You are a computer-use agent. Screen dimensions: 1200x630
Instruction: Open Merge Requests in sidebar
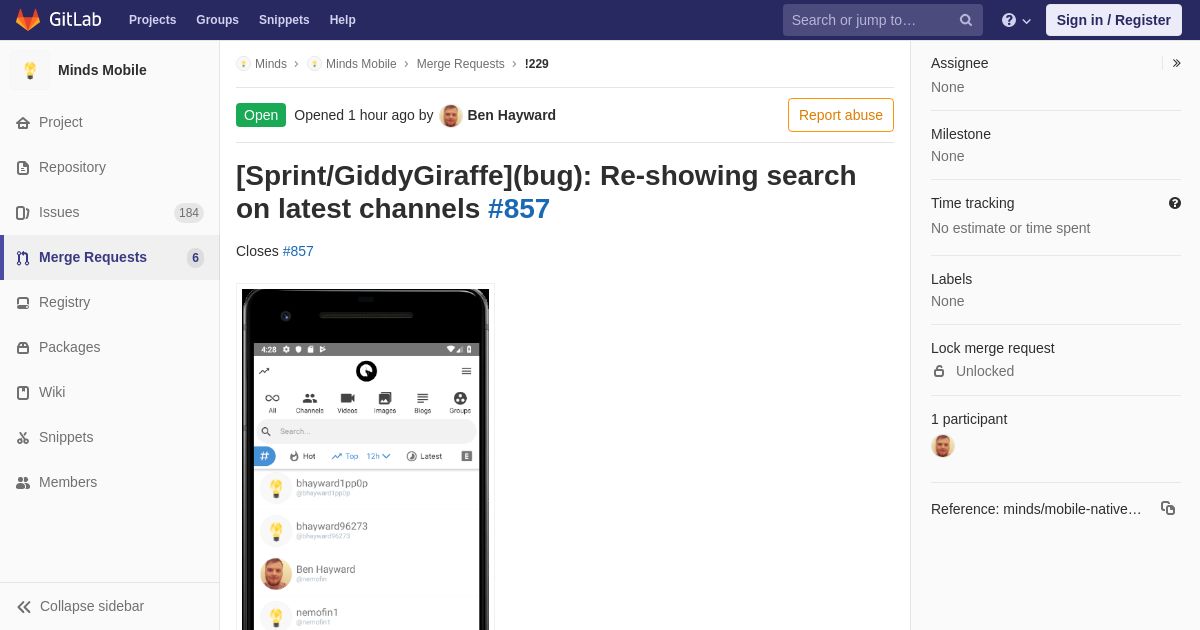click(x=110, y=257)
